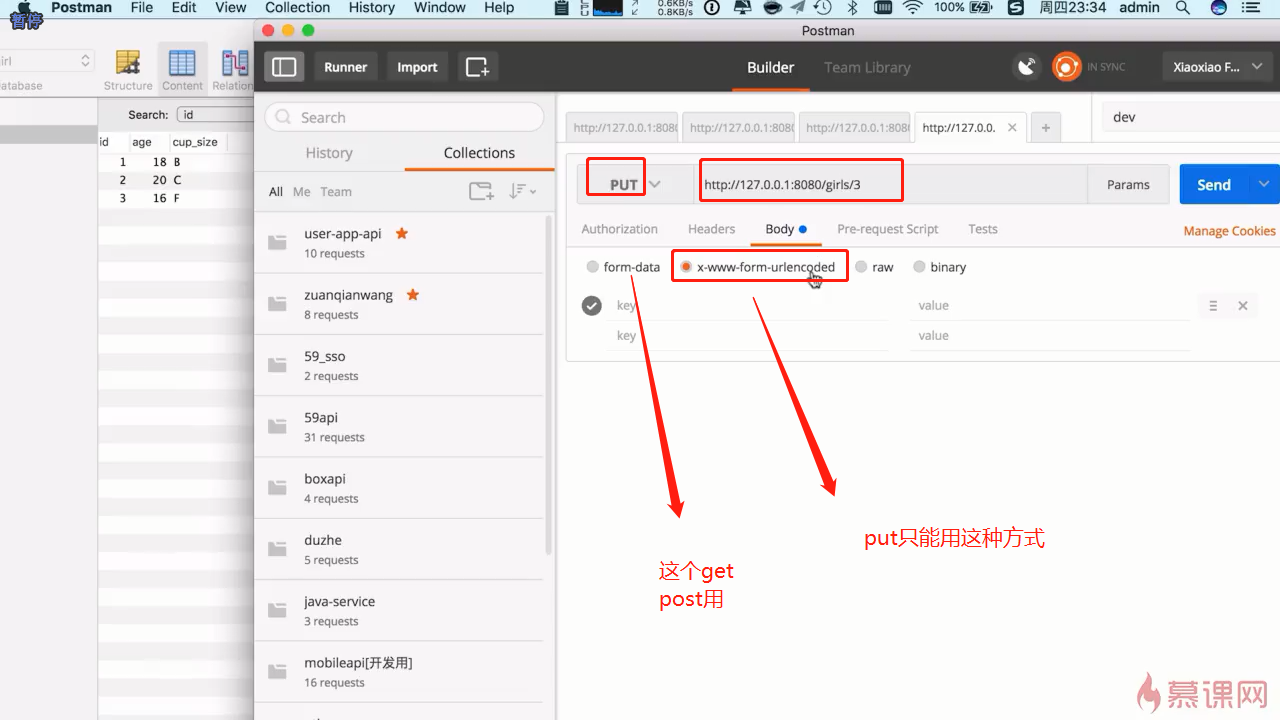Click the boxapi folder icon
Screen dimensions: 1280x720
[x=277, y=488]
